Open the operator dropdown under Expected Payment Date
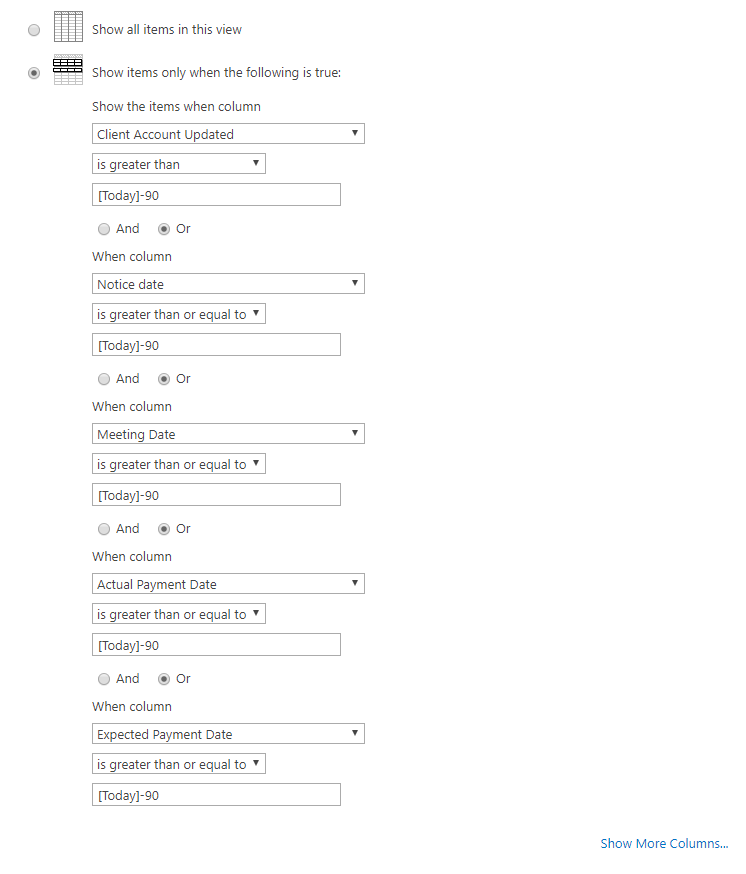This screenshot has width=746, height=874. click(178, 763)
